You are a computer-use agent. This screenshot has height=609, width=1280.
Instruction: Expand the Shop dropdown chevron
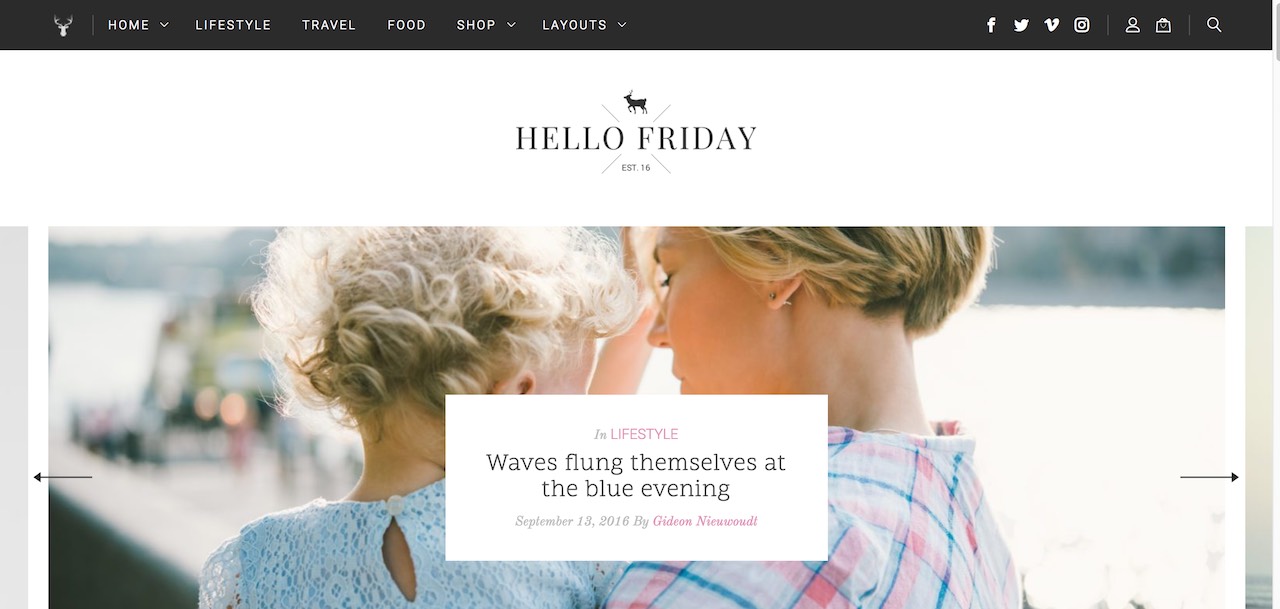tap(511, 25)
